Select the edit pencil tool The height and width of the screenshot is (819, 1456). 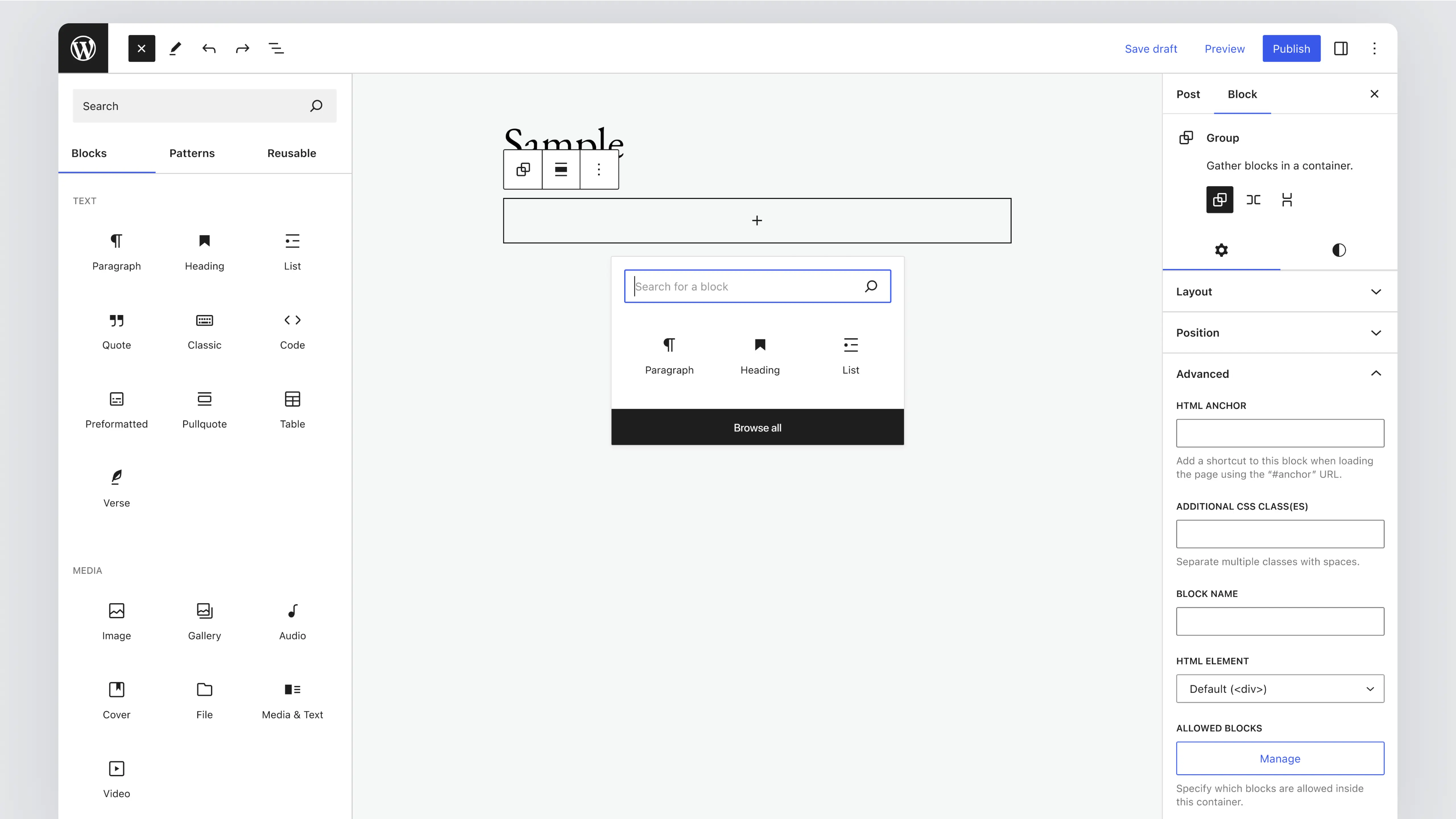(175, 49)
